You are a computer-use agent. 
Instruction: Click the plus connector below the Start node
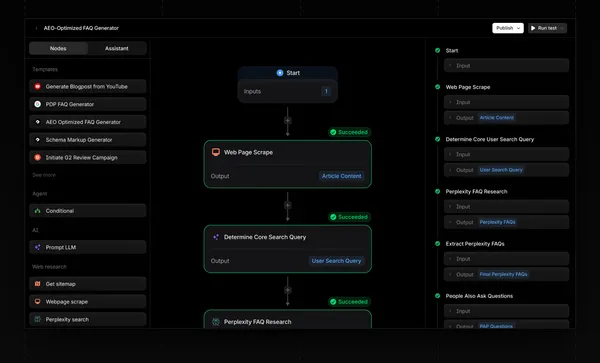pos(288,120)
